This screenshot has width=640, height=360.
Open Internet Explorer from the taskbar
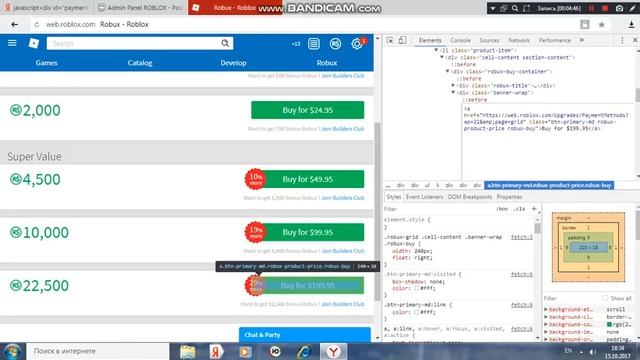304,351
